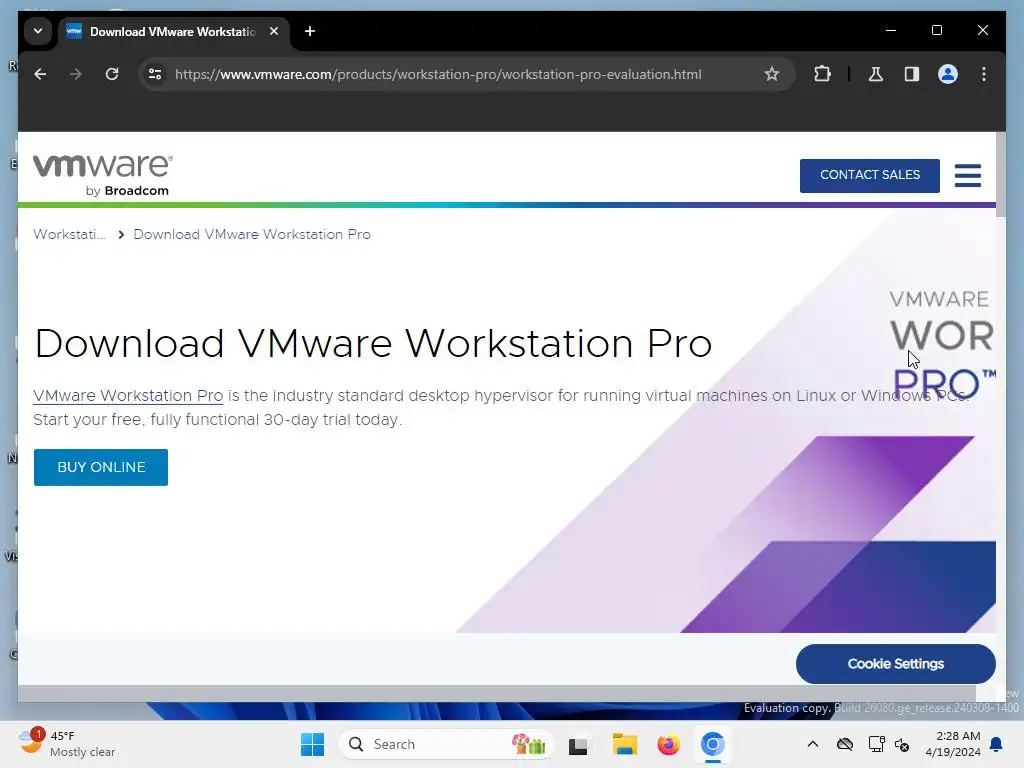Viewport: 1024px width, 768px height.
Task: Click the OneDrive cloud tray icon
Action: pyautogui.click(x=844, y=744)
